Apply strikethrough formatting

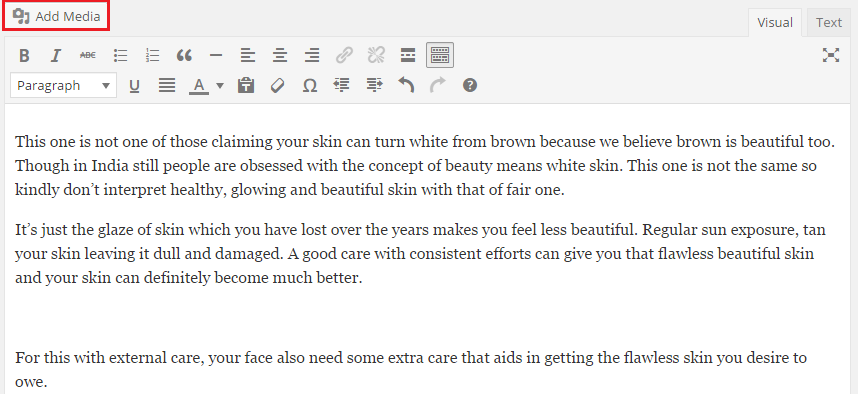[88, 55]
